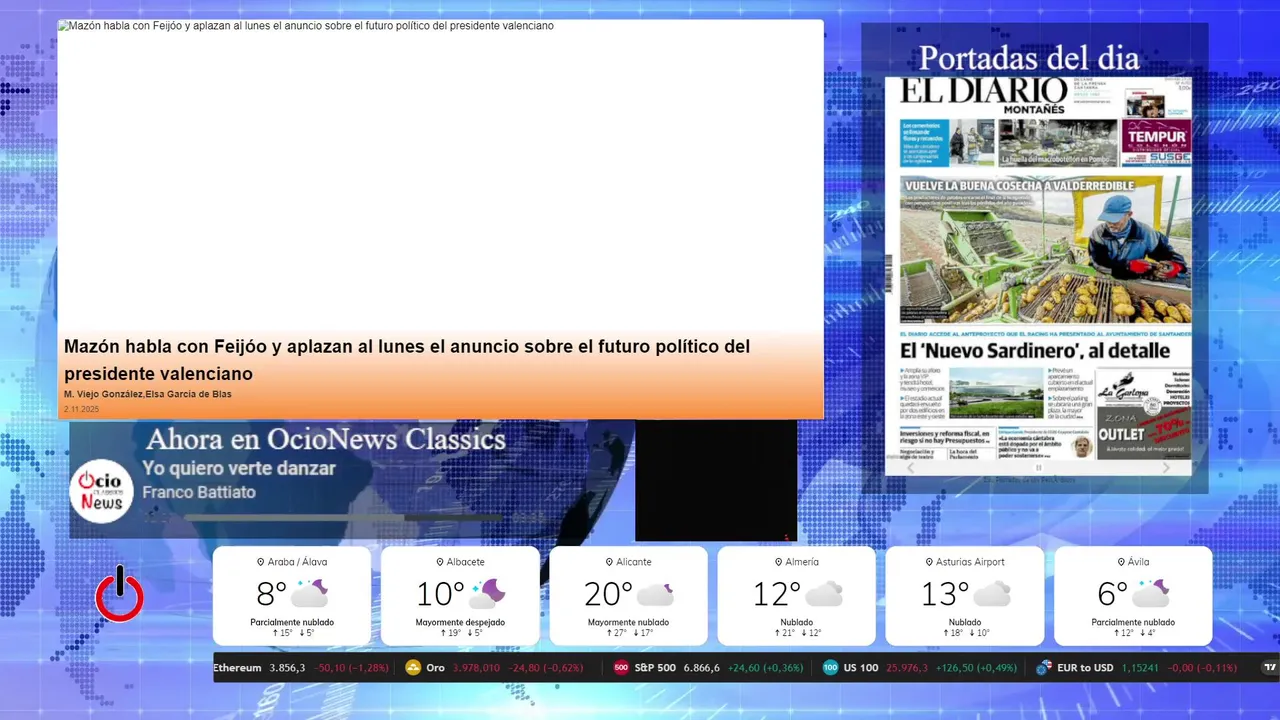The width and height of the screenshot is (1280, 720).
Task: Click Ávila partly cloudy night icon
Action: click(x=1150, y=594)
